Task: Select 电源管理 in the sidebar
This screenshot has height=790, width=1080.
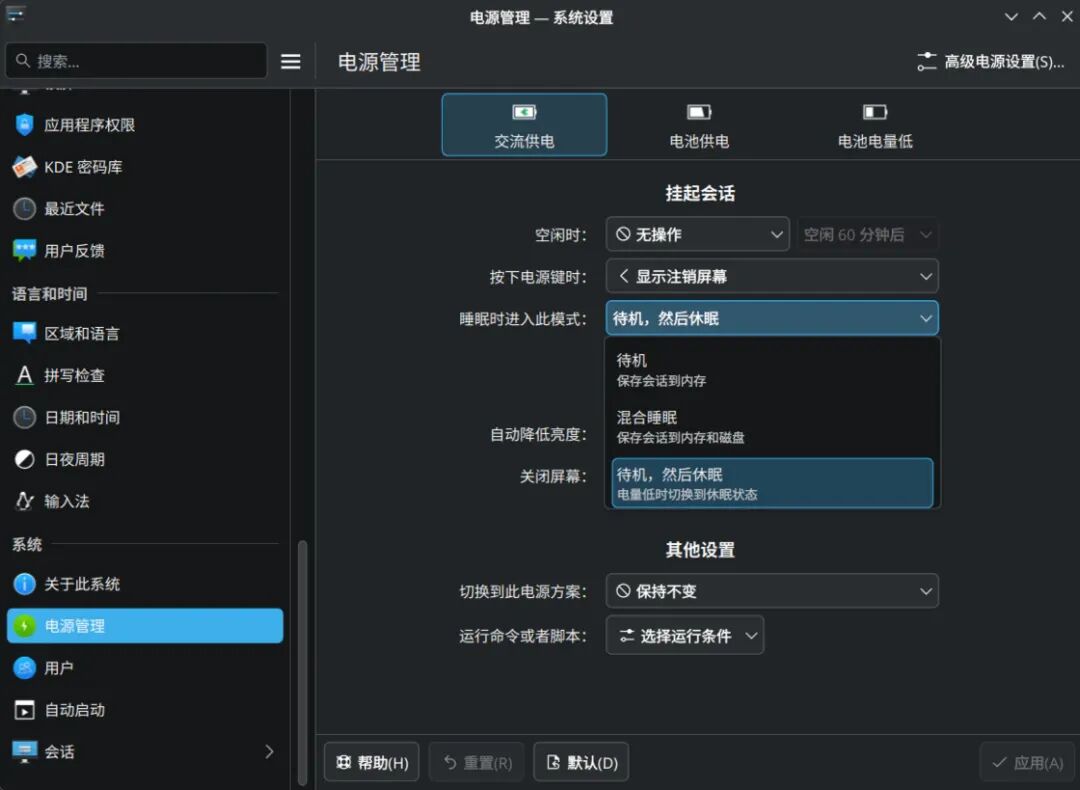Action: tap(145, 626)
